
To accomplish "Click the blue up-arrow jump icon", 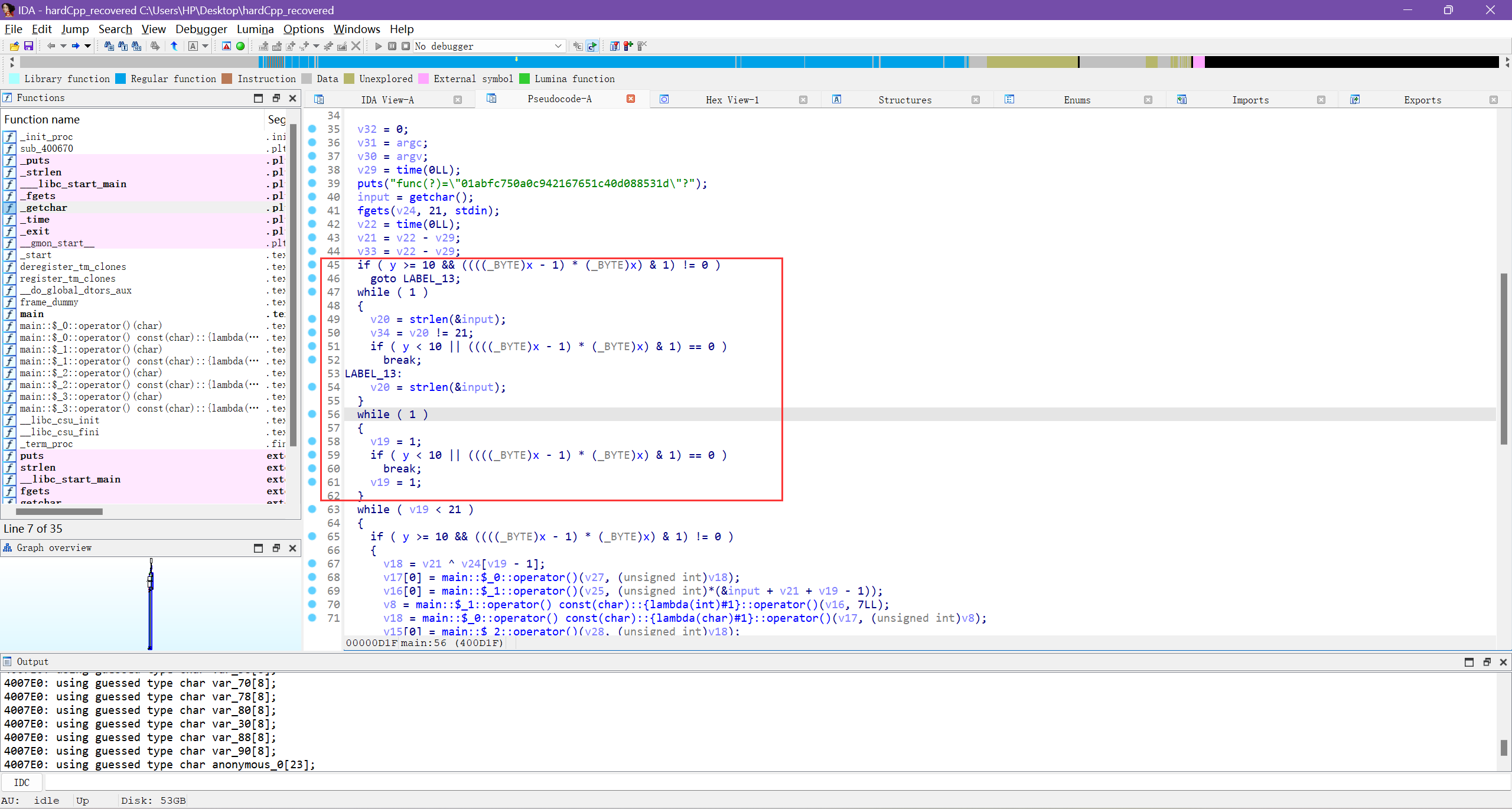I will pos(174,46).
